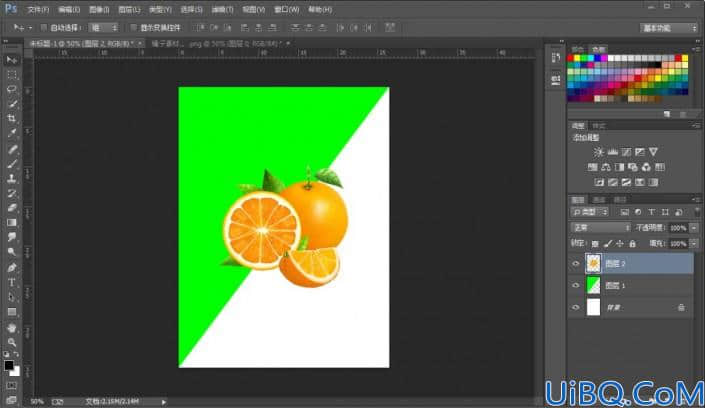705x408 pixels.
Task: Open the Layers panel flyout menu
Action: [696, 199]
